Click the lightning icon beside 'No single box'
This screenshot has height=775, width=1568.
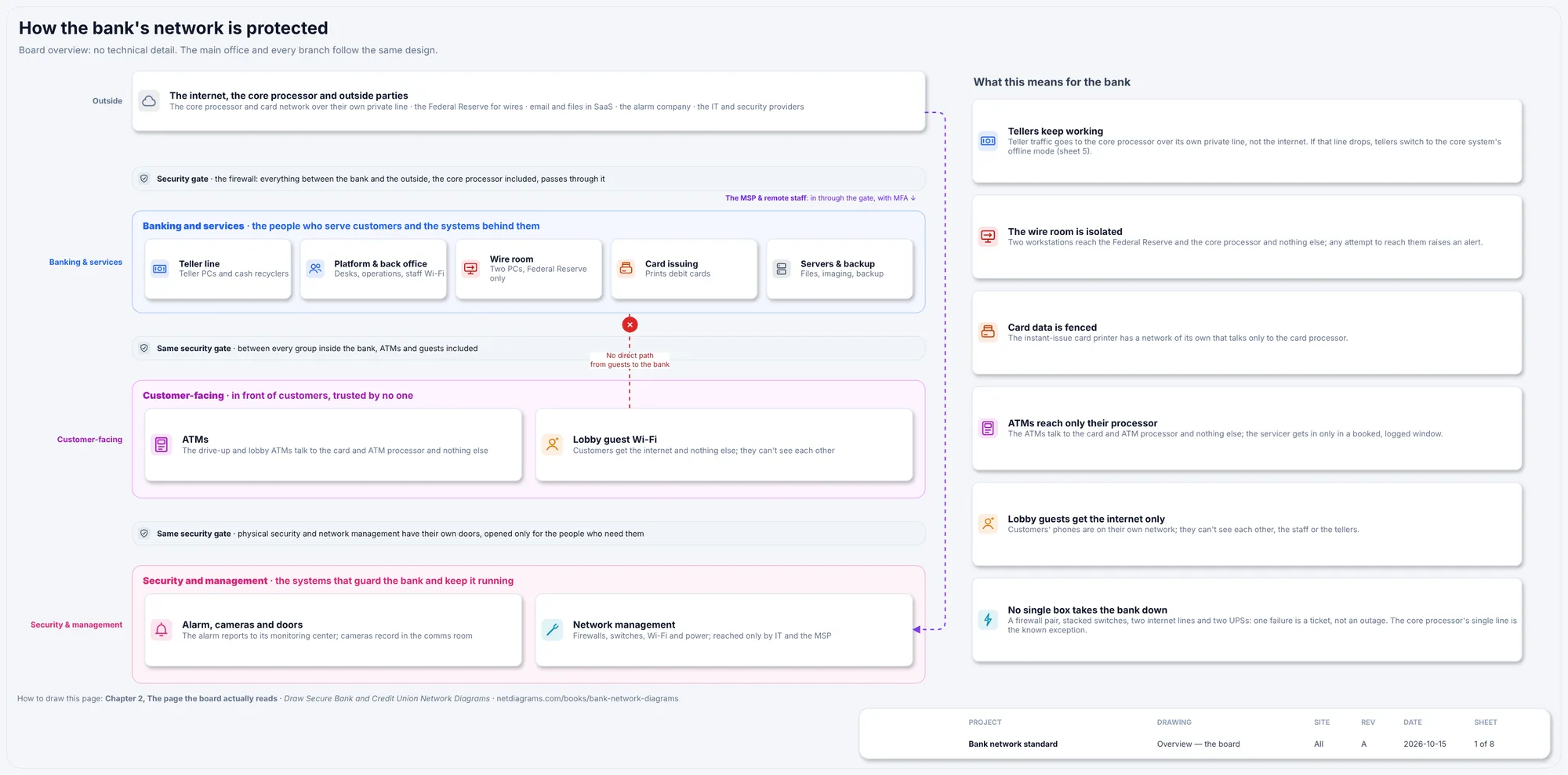(988, 620)
